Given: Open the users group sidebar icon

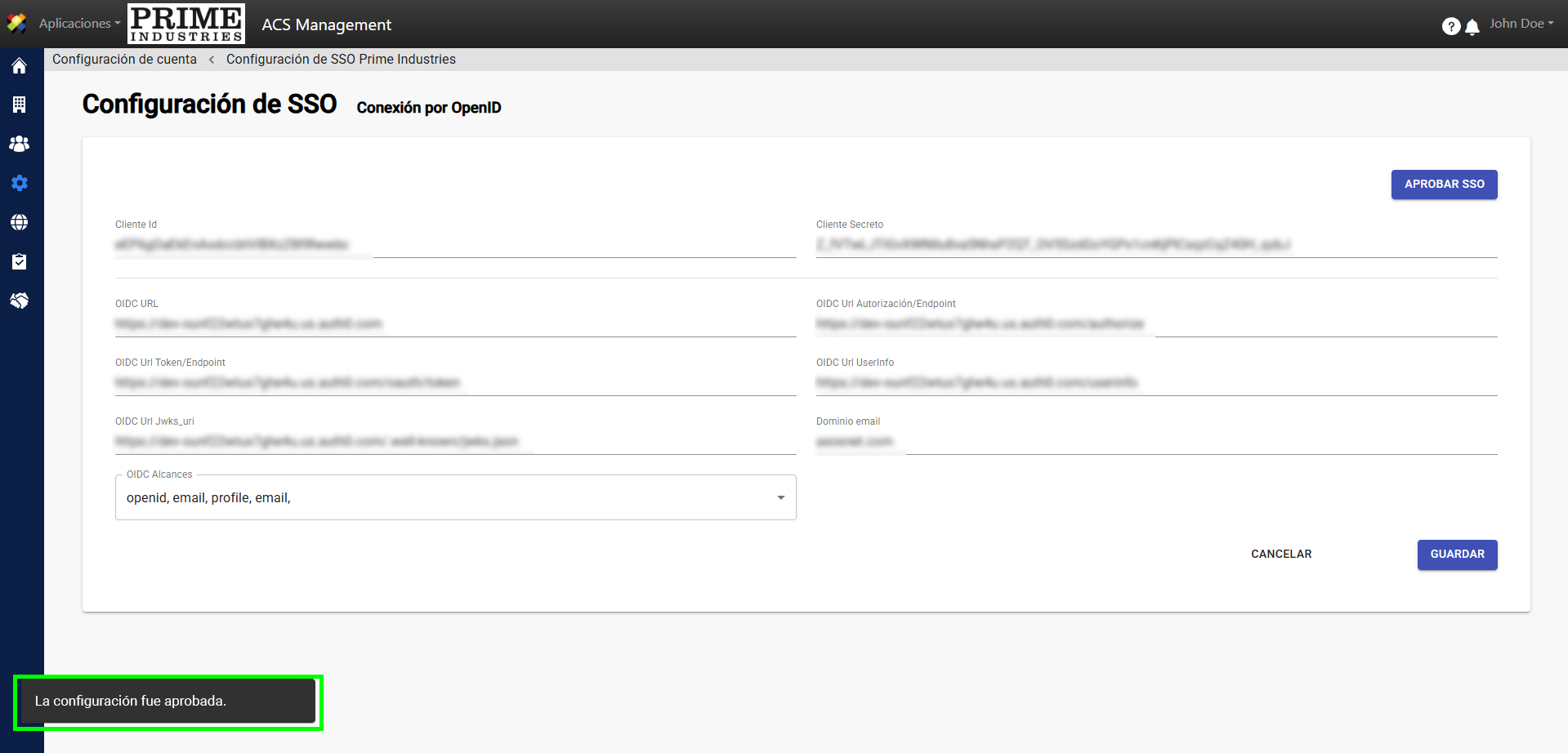Looking at the screenshot, I should (20, 144).
